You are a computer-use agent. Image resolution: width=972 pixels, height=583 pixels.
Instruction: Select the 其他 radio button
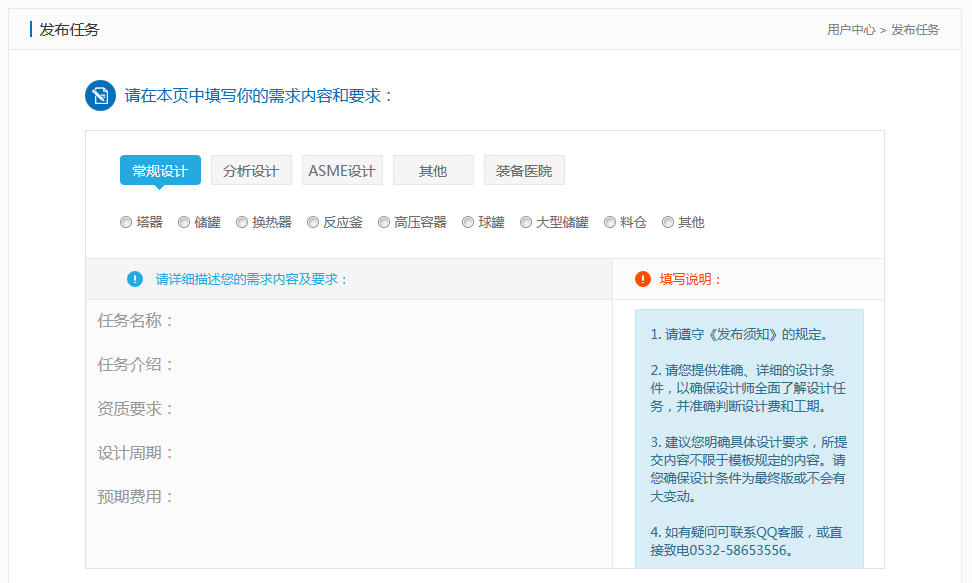(668, 222)
